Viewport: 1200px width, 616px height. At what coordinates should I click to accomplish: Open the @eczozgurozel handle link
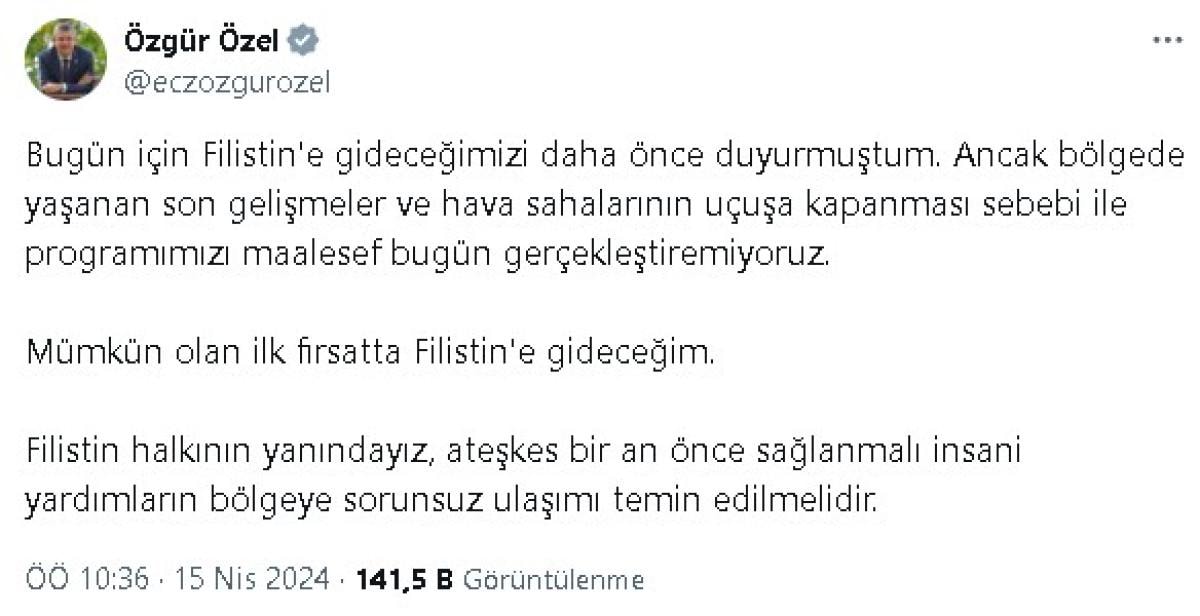[226, 82]
